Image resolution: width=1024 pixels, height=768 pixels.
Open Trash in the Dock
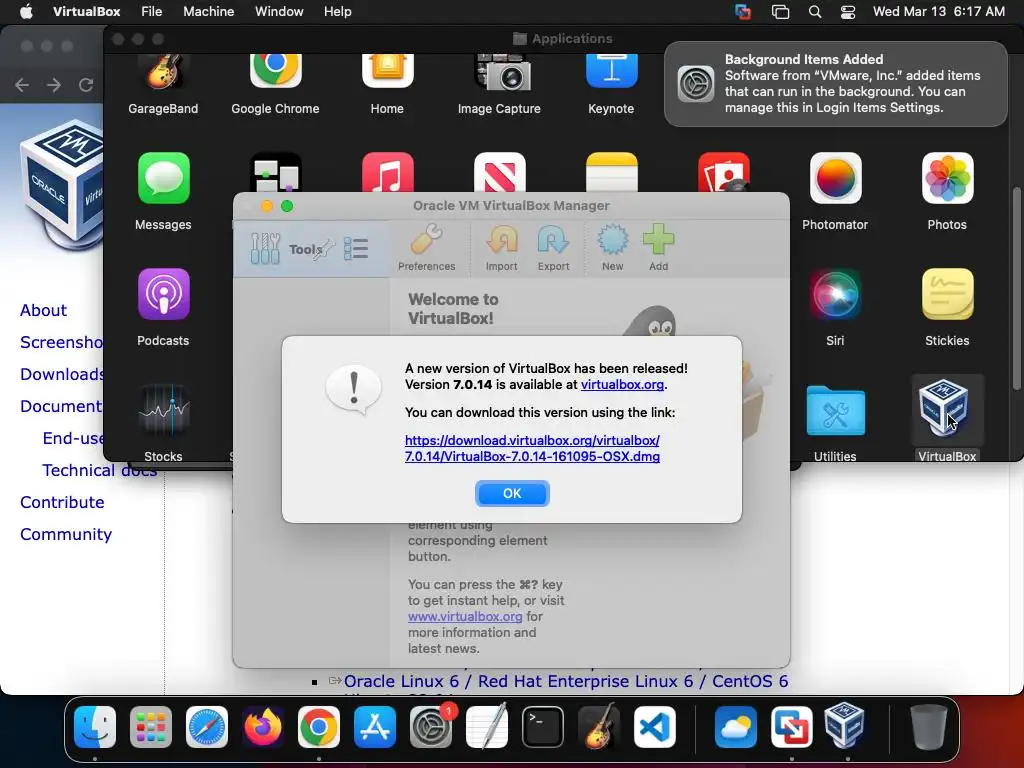click(x=929, y=727)
